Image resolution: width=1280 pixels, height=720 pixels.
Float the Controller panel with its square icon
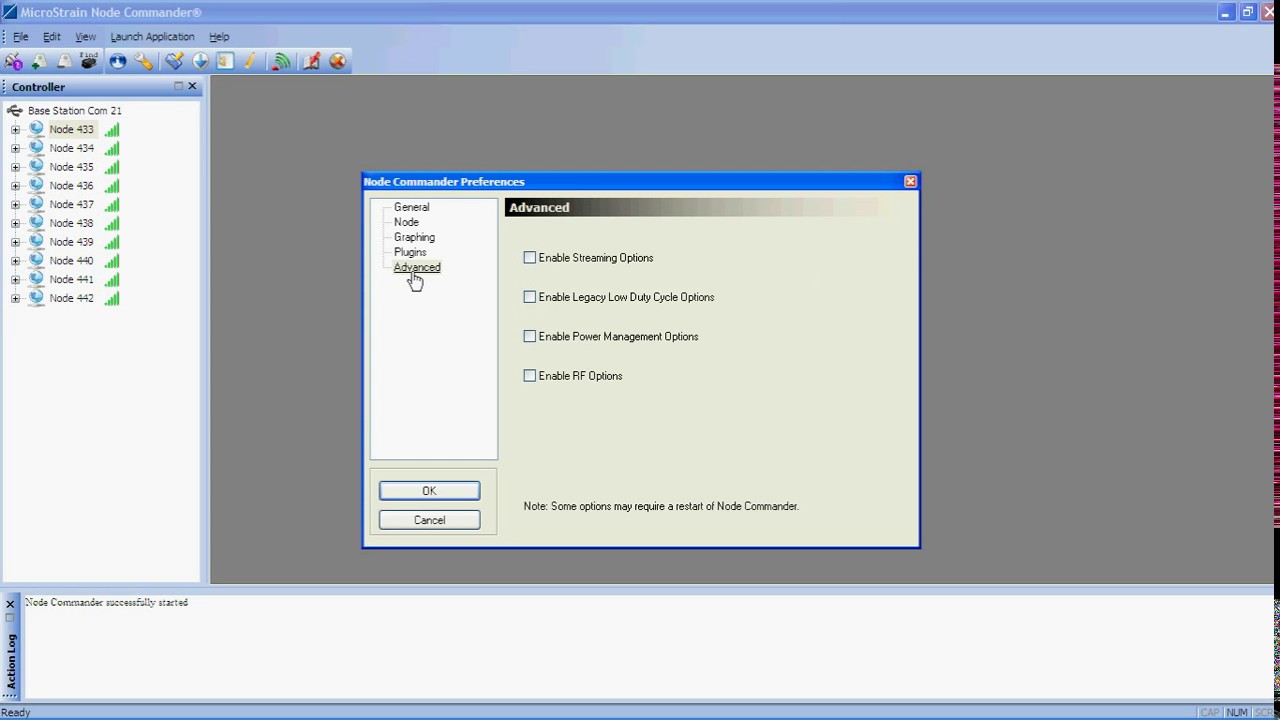[x=179, y=86]
